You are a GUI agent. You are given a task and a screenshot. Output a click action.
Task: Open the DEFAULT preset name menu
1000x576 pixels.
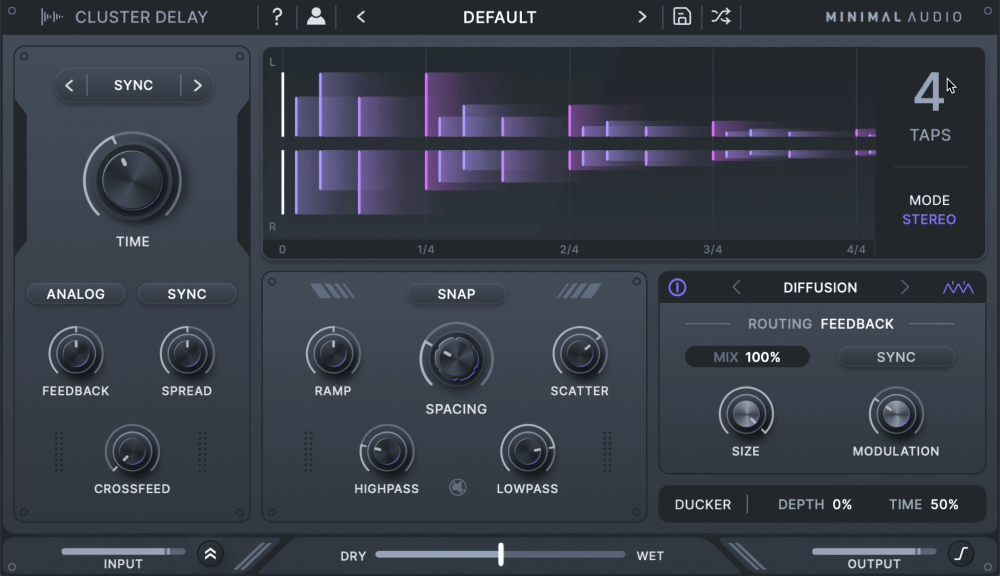pos(499,17)
